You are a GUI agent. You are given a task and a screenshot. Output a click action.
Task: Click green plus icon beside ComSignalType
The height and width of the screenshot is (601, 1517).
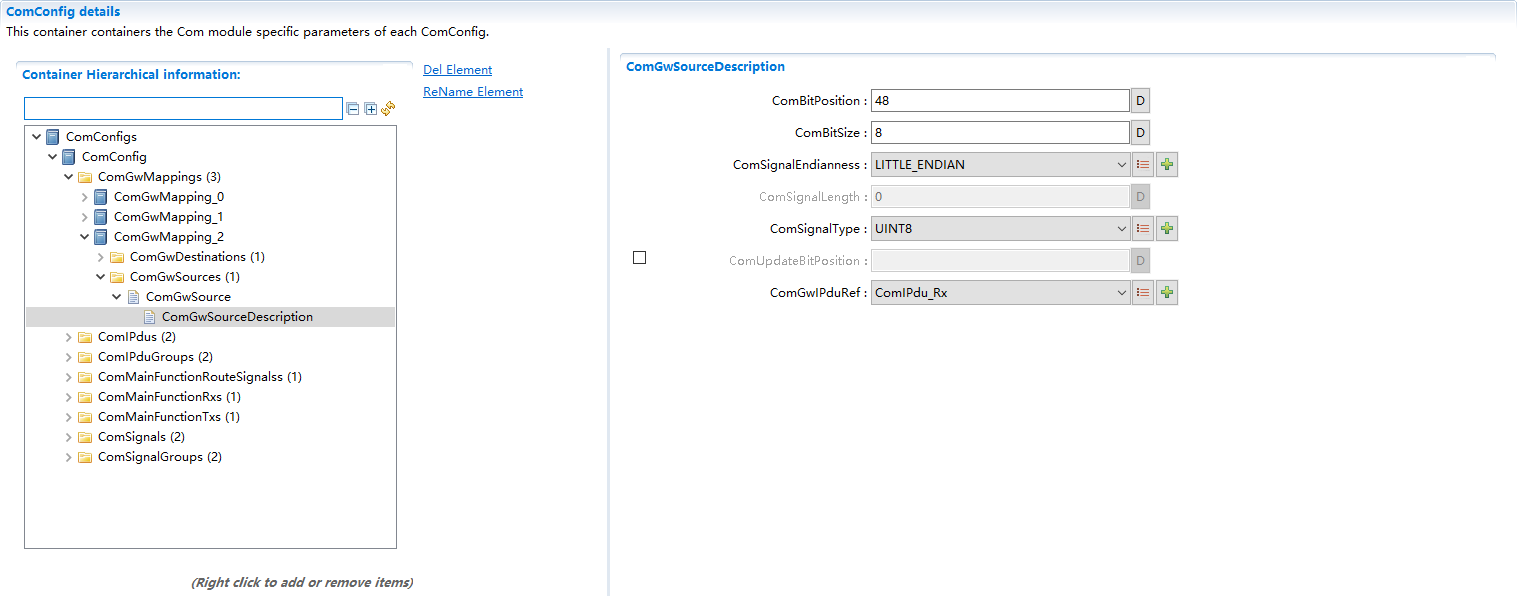coord(1166,229)
